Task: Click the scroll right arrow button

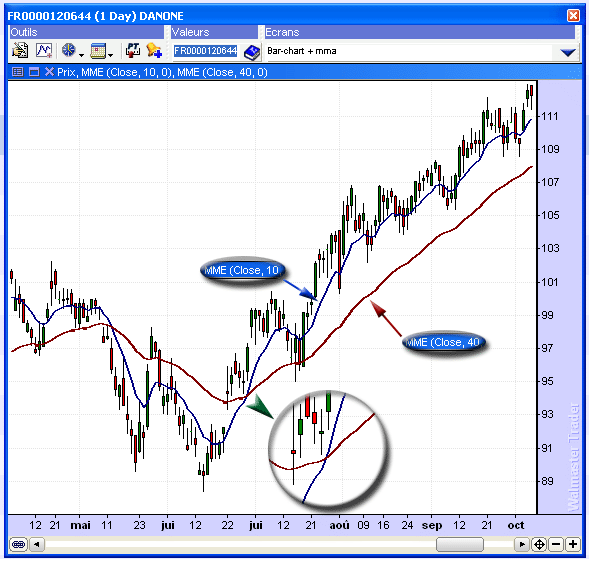Action: (522, 544)
